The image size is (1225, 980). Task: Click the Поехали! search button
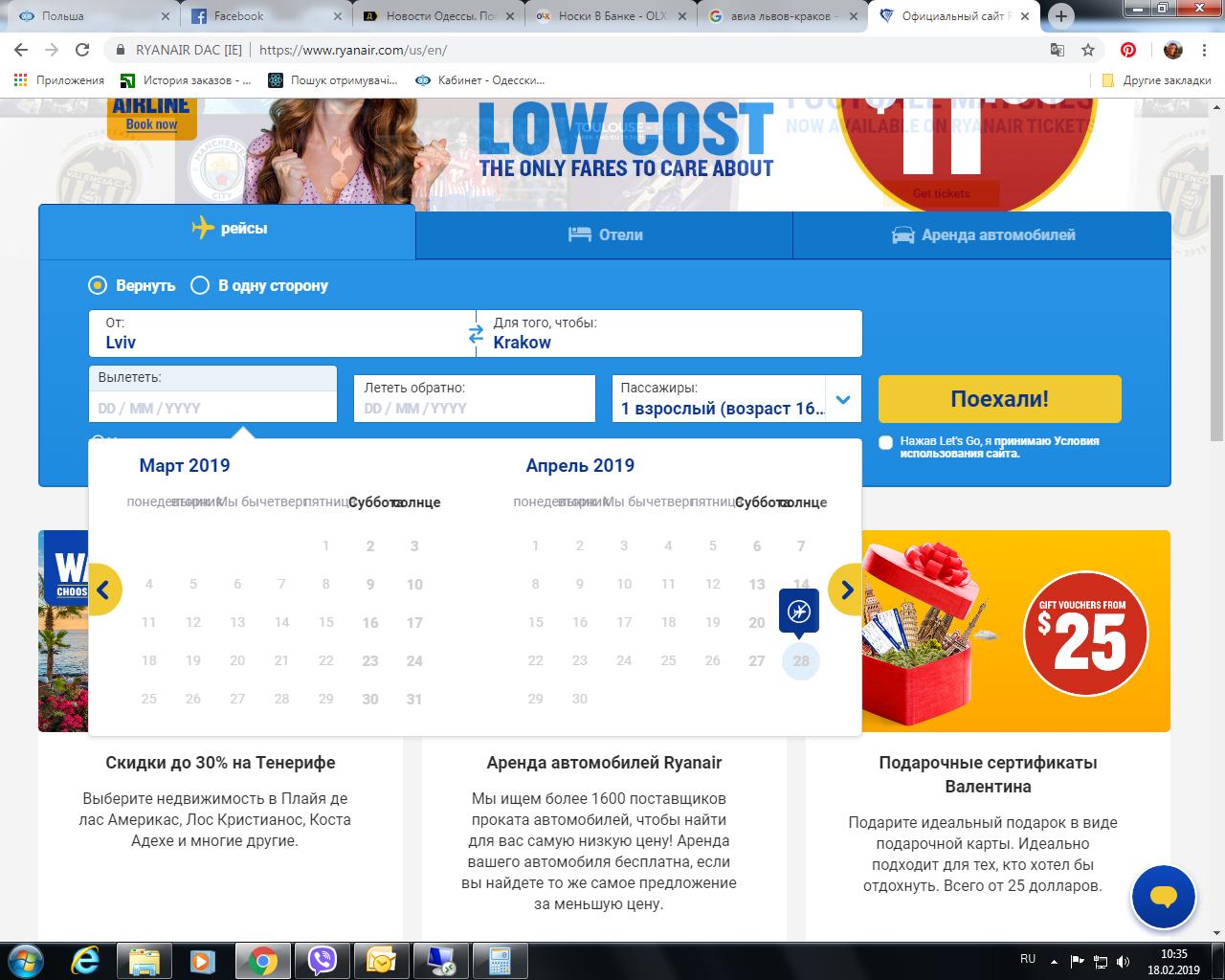pyautogui.click(x=1000, y=399)
